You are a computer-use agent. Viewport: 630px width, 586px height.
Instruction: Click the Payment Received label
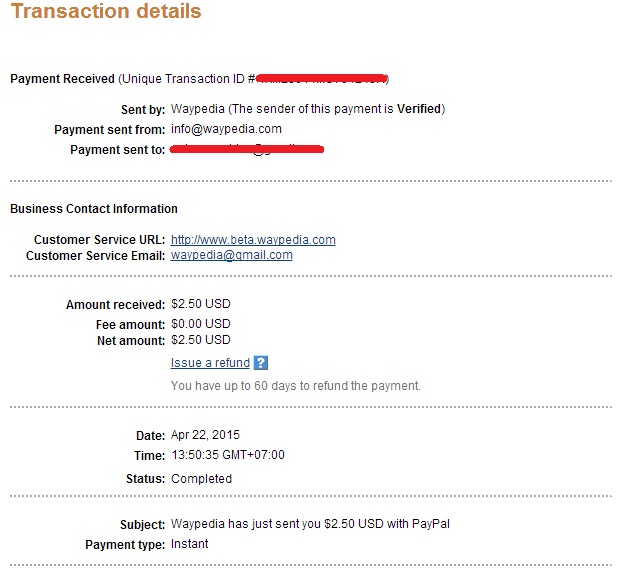coord(62,78)
